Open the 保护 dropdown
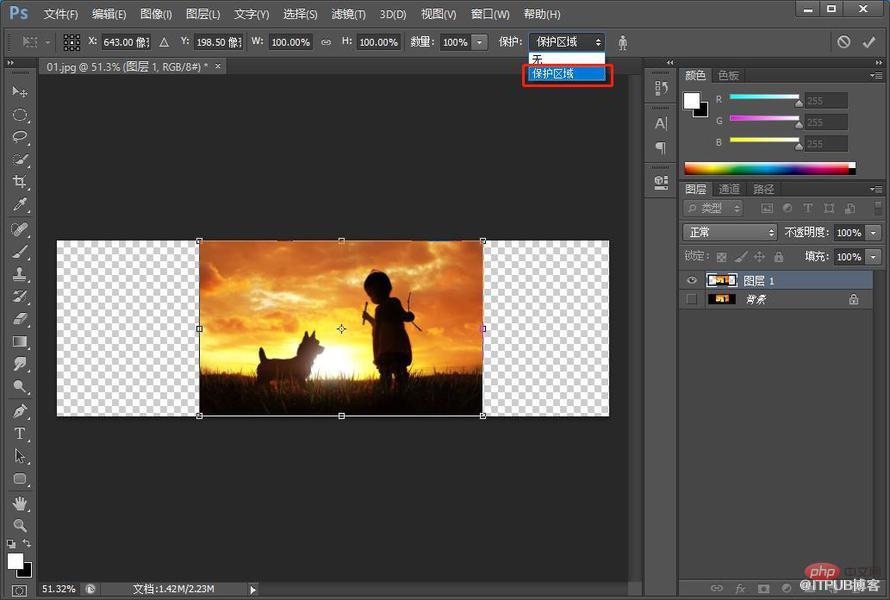This screenshot has width=890, height=600. point(566,42)
